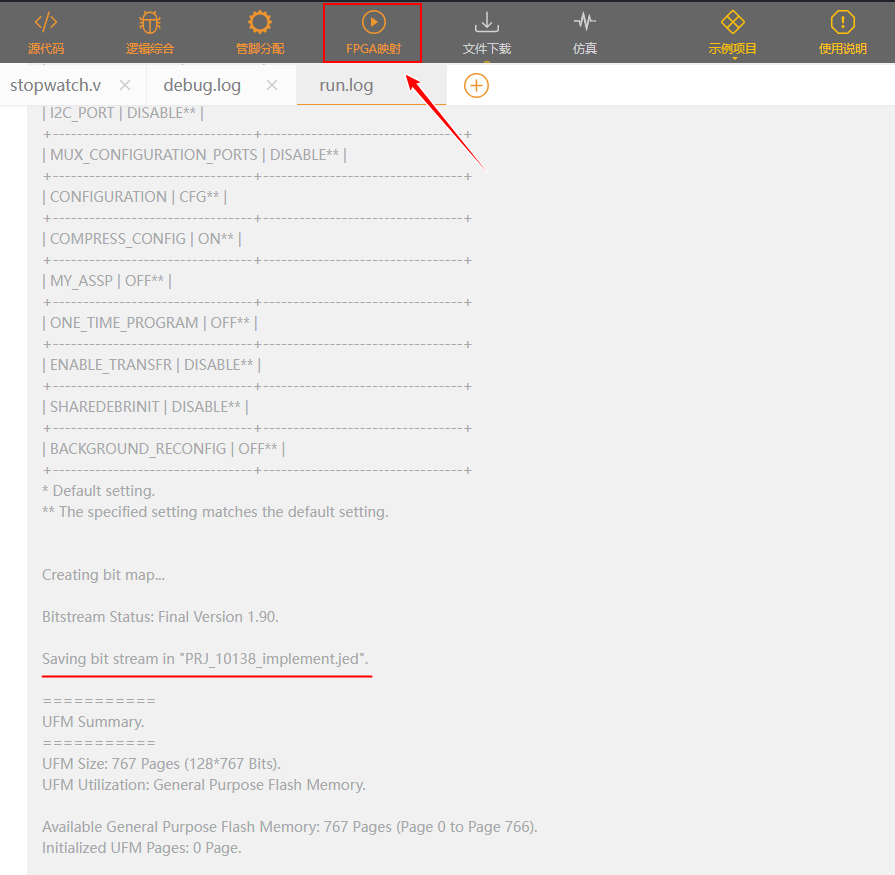Switch to the debug.log tab
The width and height of the screenshot is (895, 875).
point(202,85)
